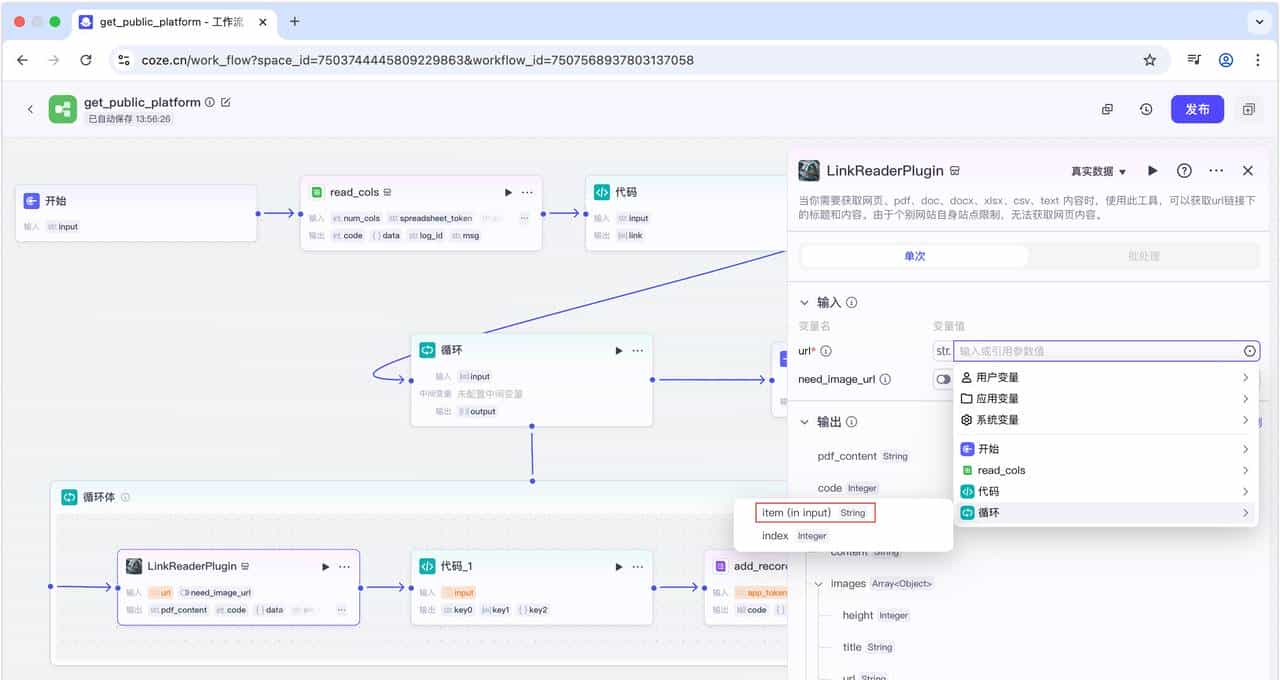Click the back arrow beside workflow name
The width and height of the screenshot is (1280, 680).
[x=30, y=110]
